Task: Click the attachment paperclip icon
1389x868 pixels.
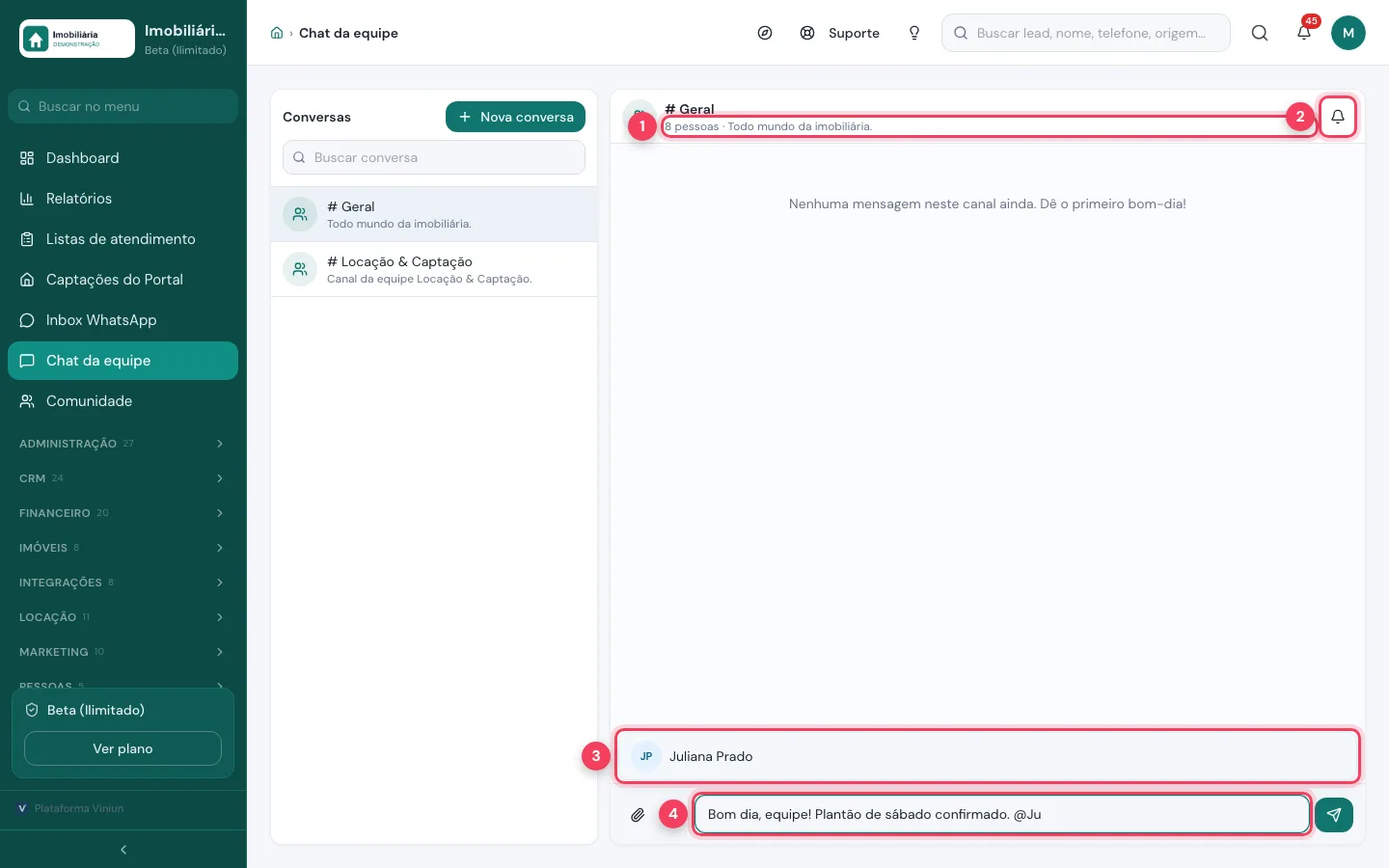Action: click(x=638, y=815)
